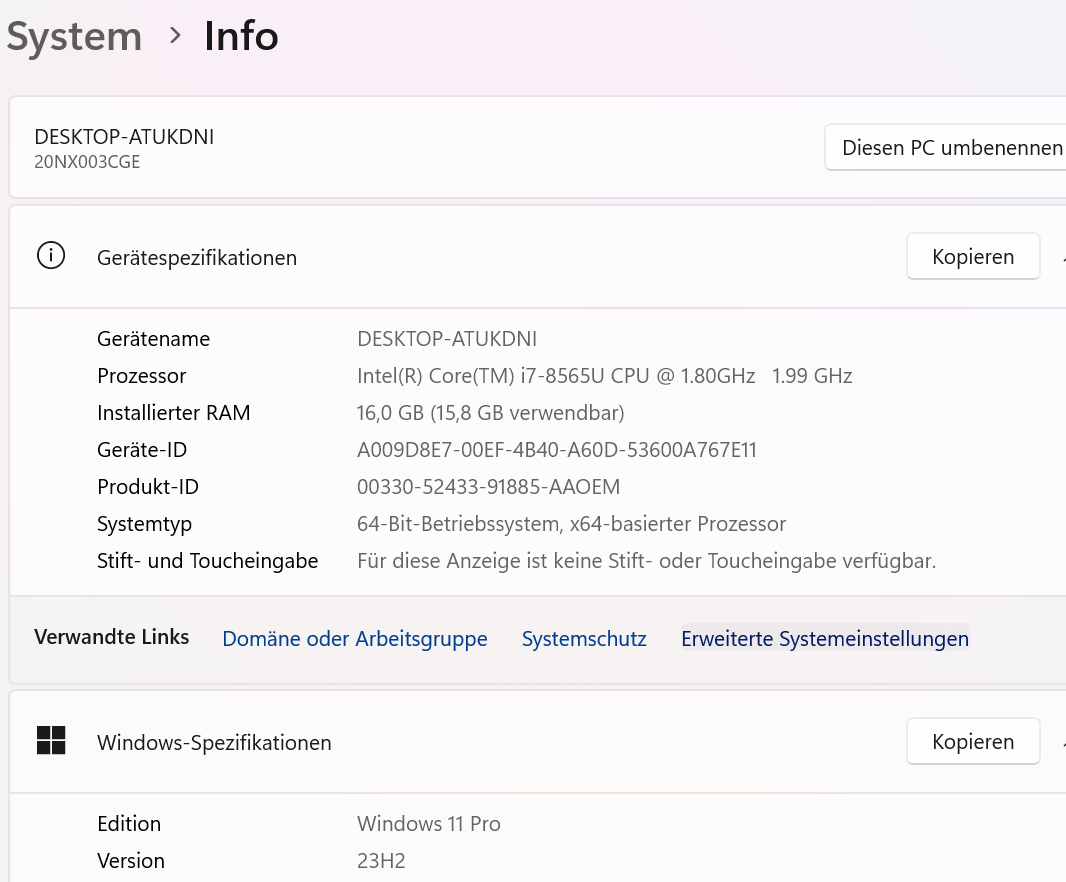Click the Produkt-ID label
The width and height of the screenshot is (1066, 882).
click(148, 487)
